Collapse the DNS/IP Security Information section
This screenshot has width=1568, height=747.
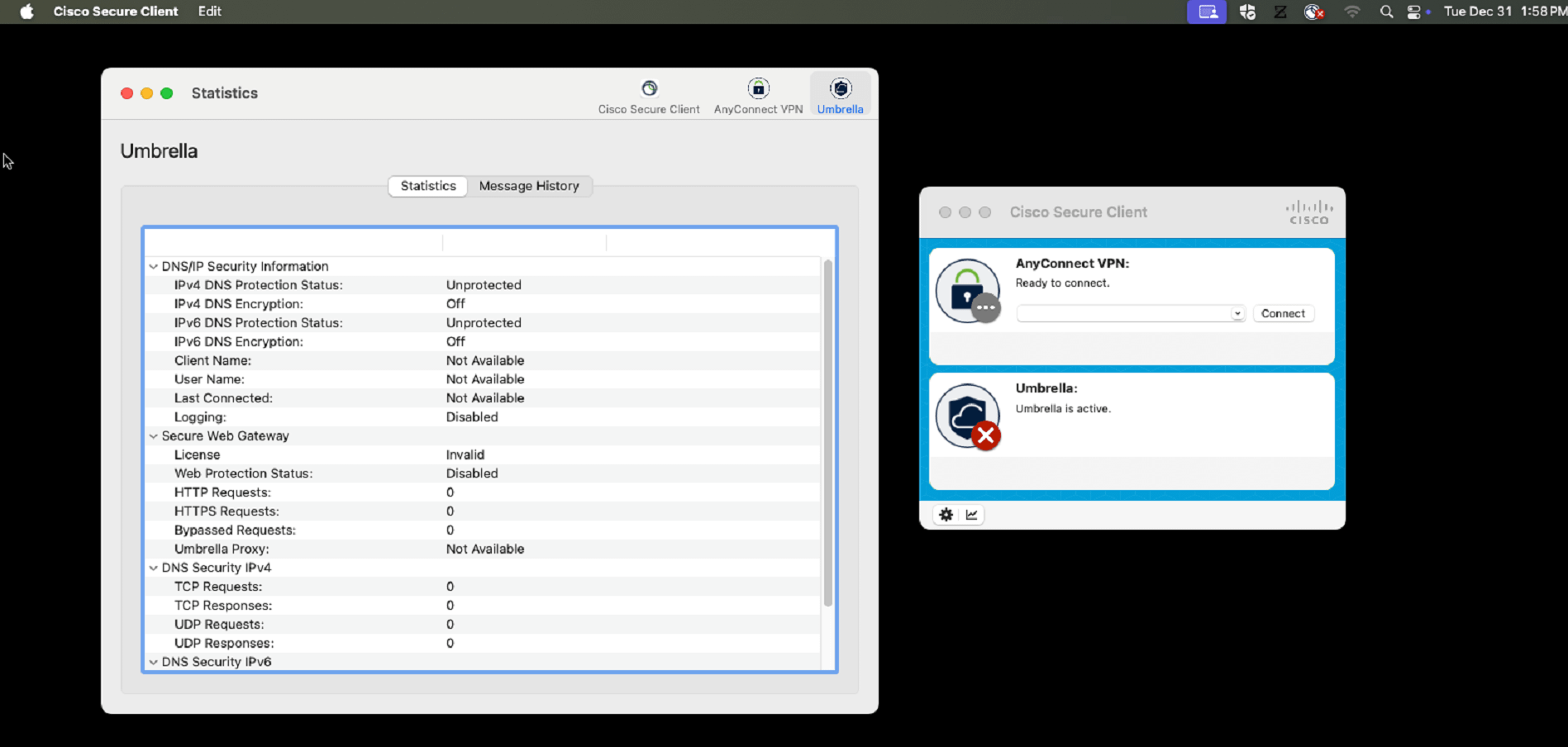[x=153, y=266]
